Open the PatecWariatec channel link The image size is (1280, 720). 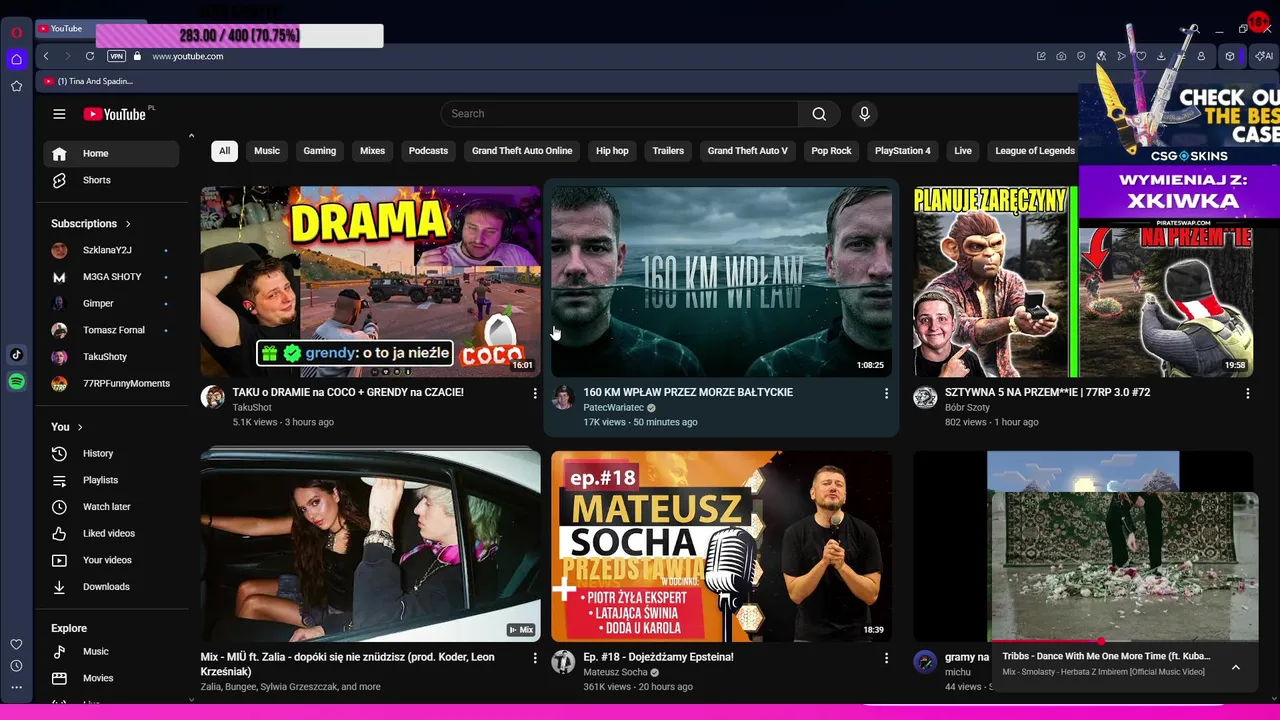point(613,408)
